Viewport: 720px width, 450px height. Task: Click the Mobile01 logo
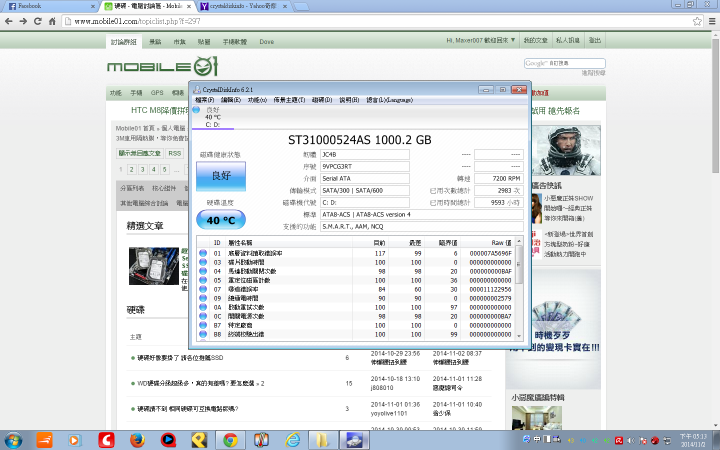(162, 67)
